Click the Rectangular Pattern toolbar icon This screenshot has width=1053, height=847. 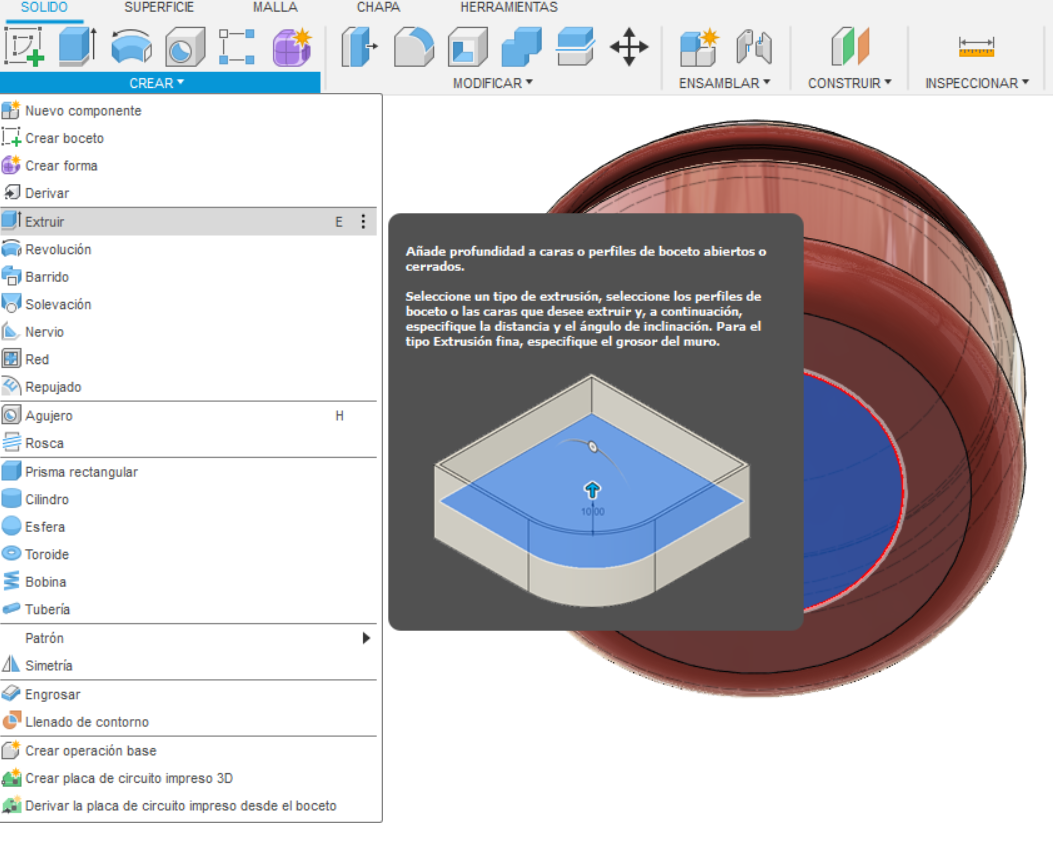(x=237, y=46)
